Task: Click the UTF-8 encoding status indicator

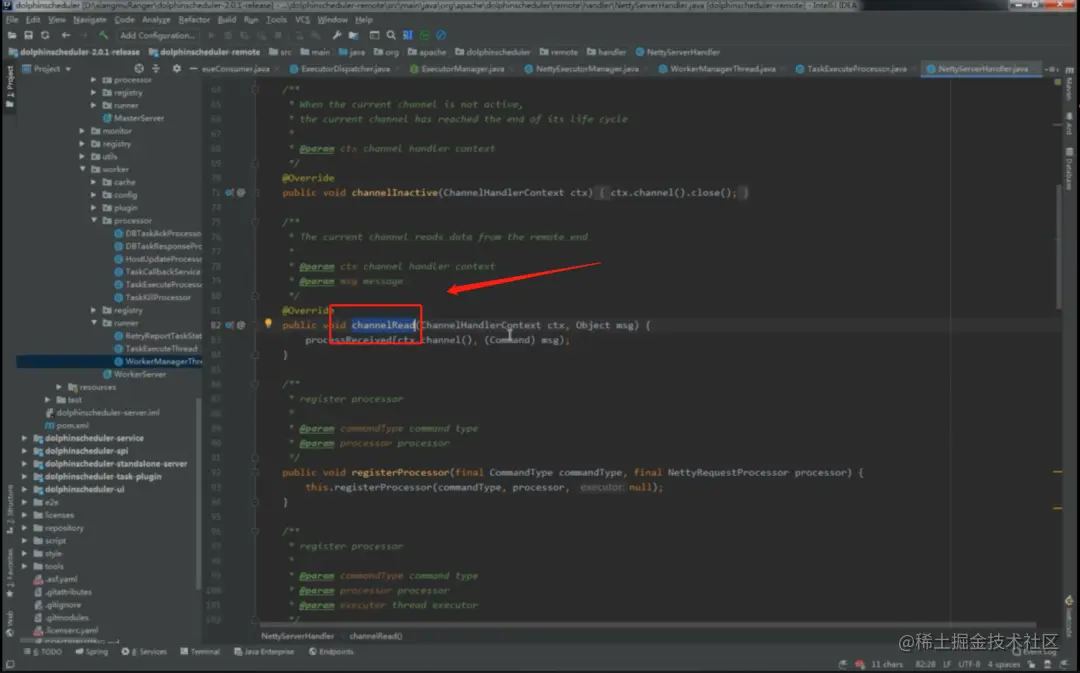Action: [x=968, y=664]
